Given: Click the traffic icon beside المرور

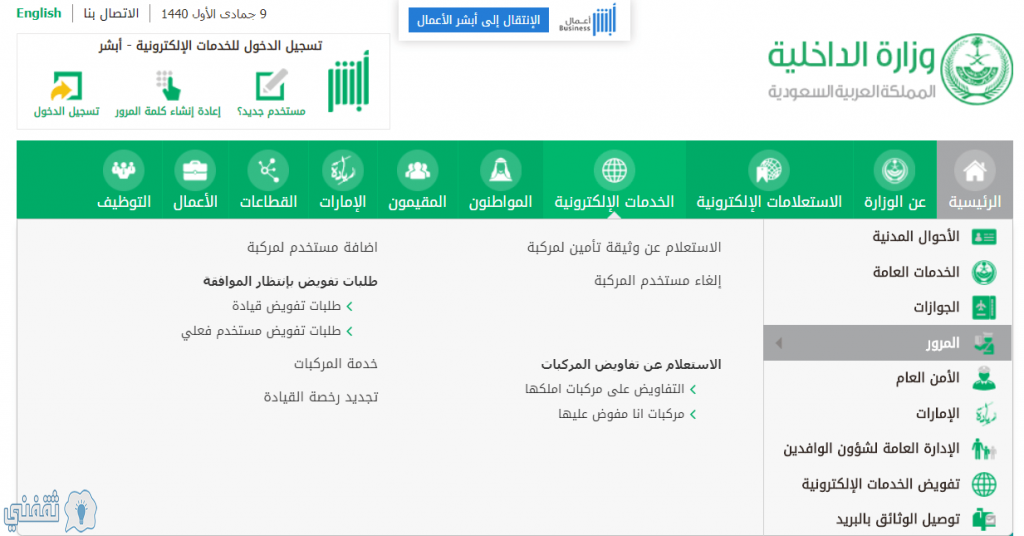Looking at the screenshot, I should (984, 343).
